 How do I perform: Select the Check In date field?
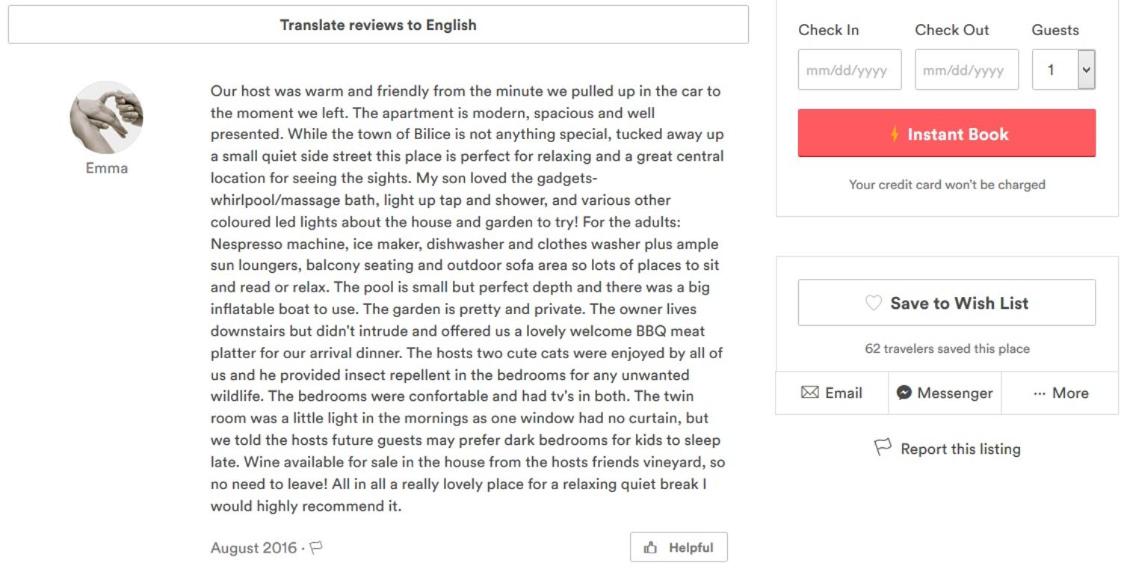tap(849, 69)
